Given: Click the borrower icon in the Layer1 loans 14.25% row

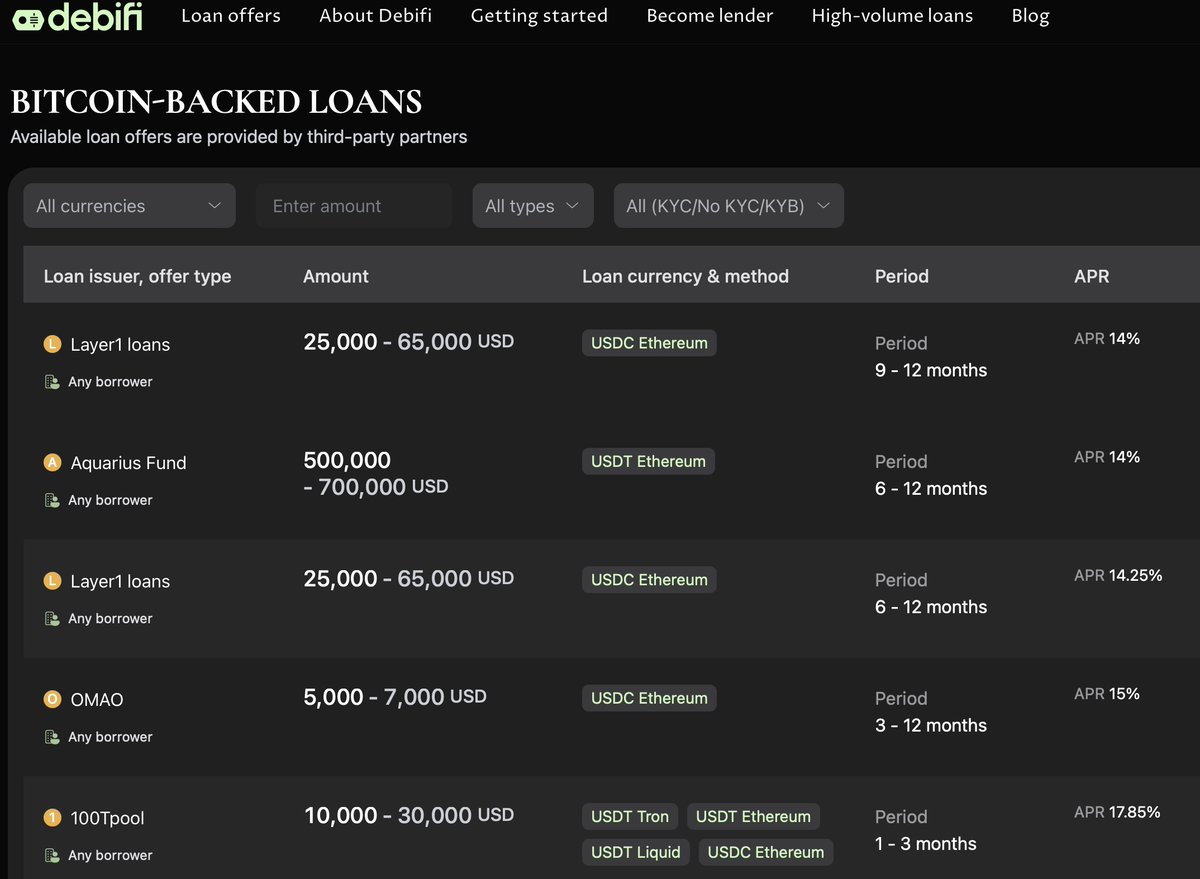Looking at the screenshot, I should 52,619.
